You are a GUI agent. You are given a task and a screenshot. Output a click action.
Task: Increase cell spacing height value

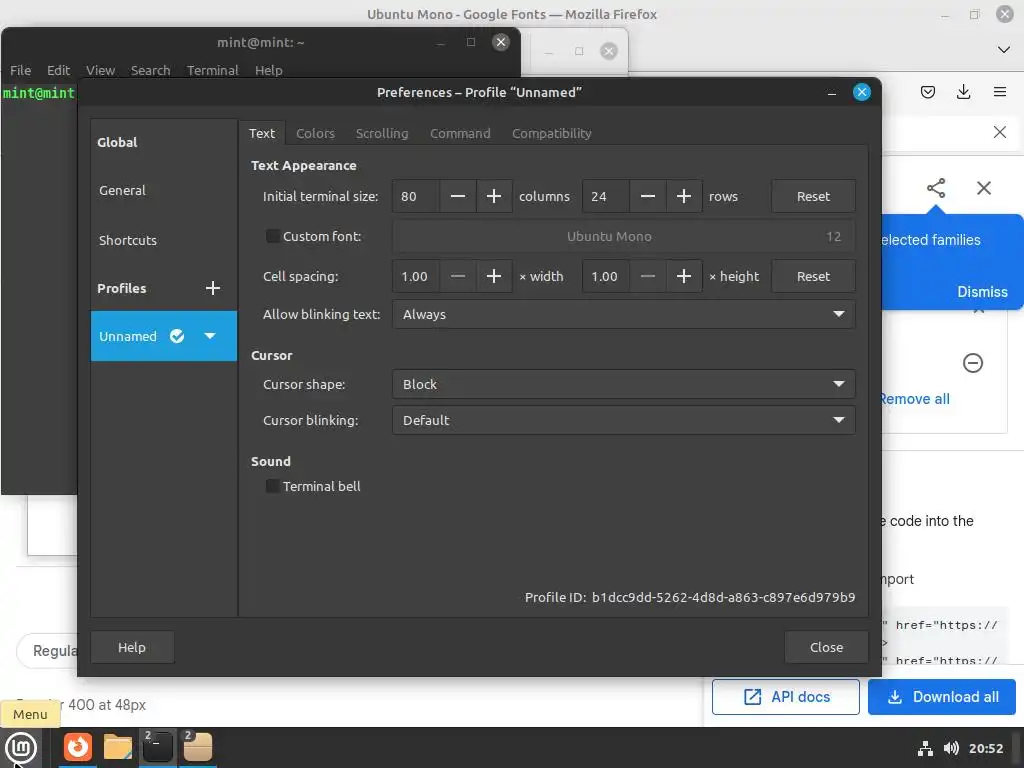click(684, 276)
